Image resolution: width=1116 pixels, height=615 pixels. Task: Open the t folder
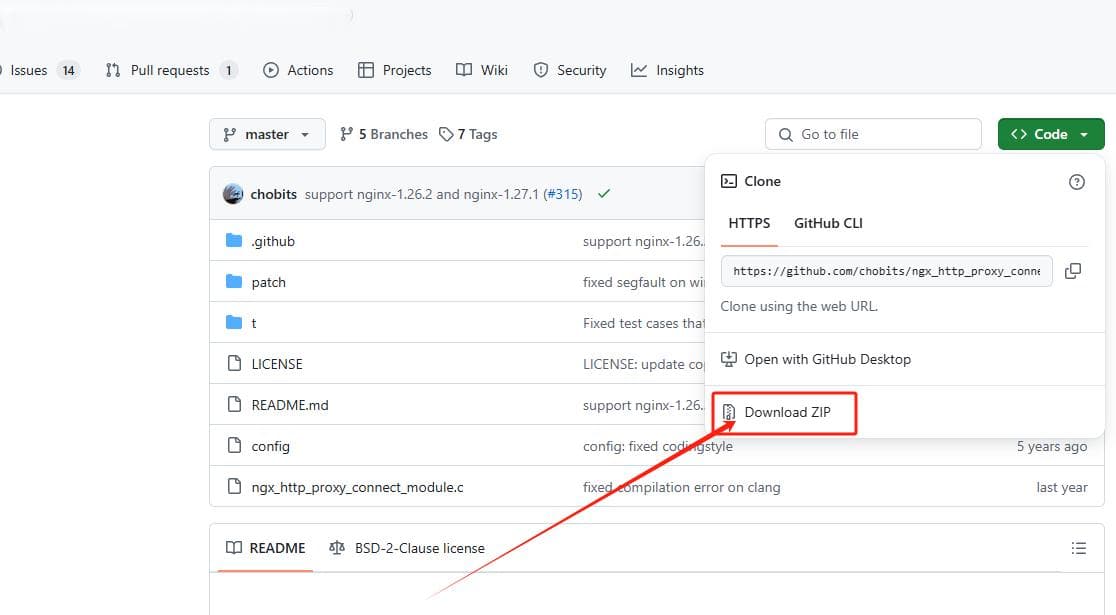click(253, 323)
